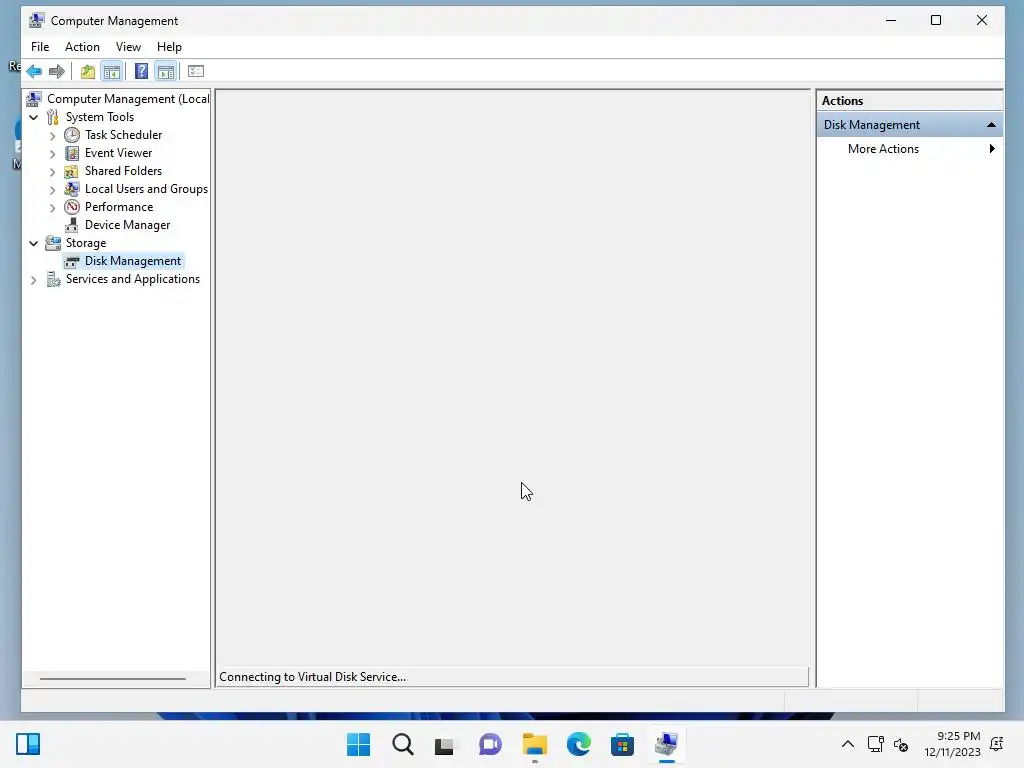Expand the Task Scheduler node
Viewport: 1024px width, 768px height.
(53, 136)
